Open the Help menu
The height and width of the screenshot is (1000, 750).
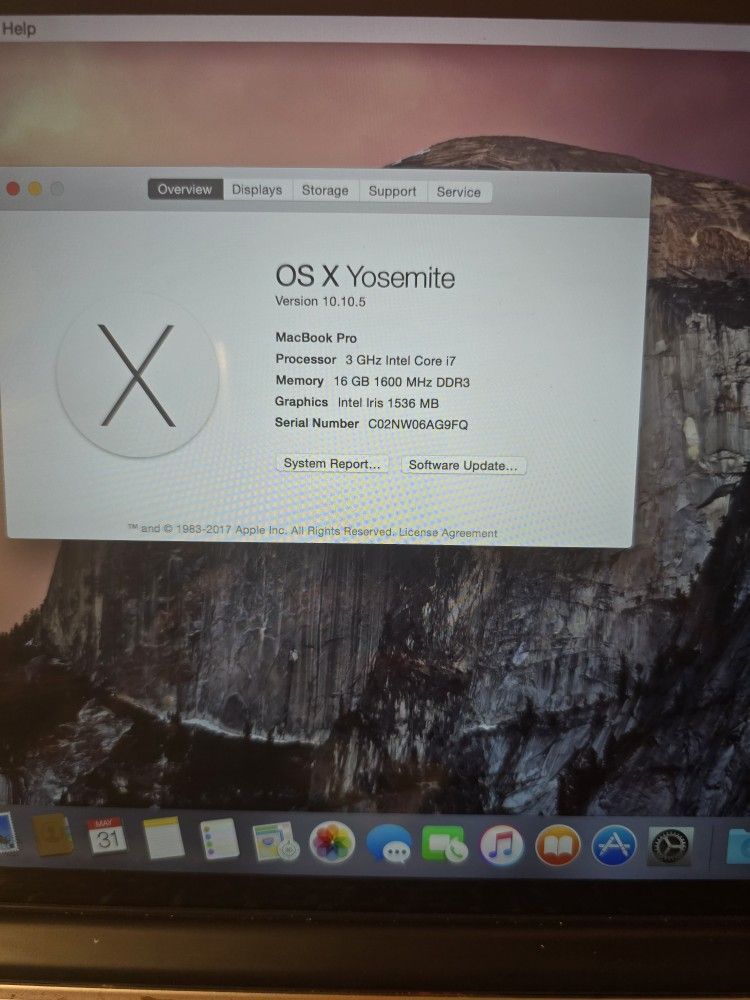(18, 29)
